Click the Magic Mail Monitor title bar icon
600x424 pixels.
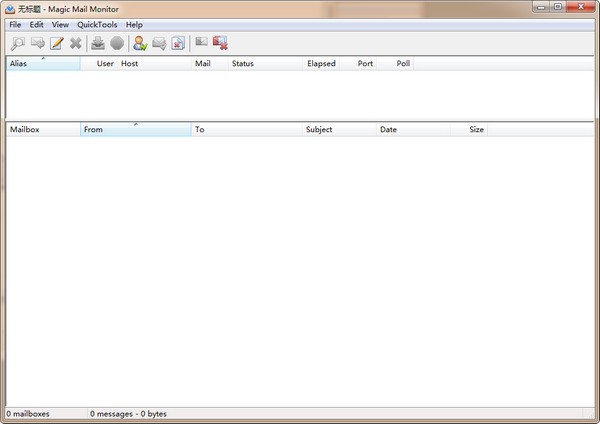(10, 9)
